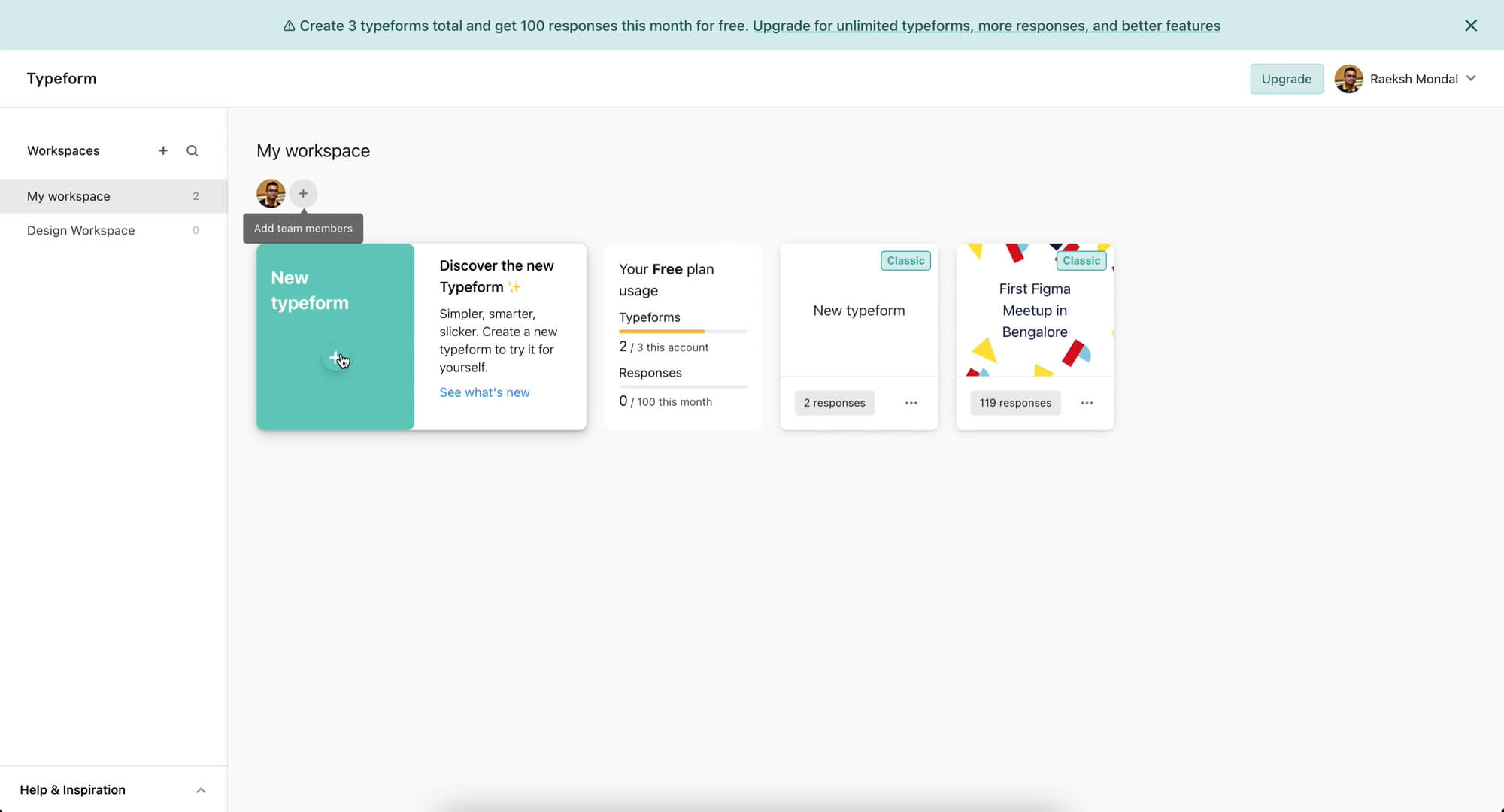Select My workspace in the sidebar

tap(69, 196)
